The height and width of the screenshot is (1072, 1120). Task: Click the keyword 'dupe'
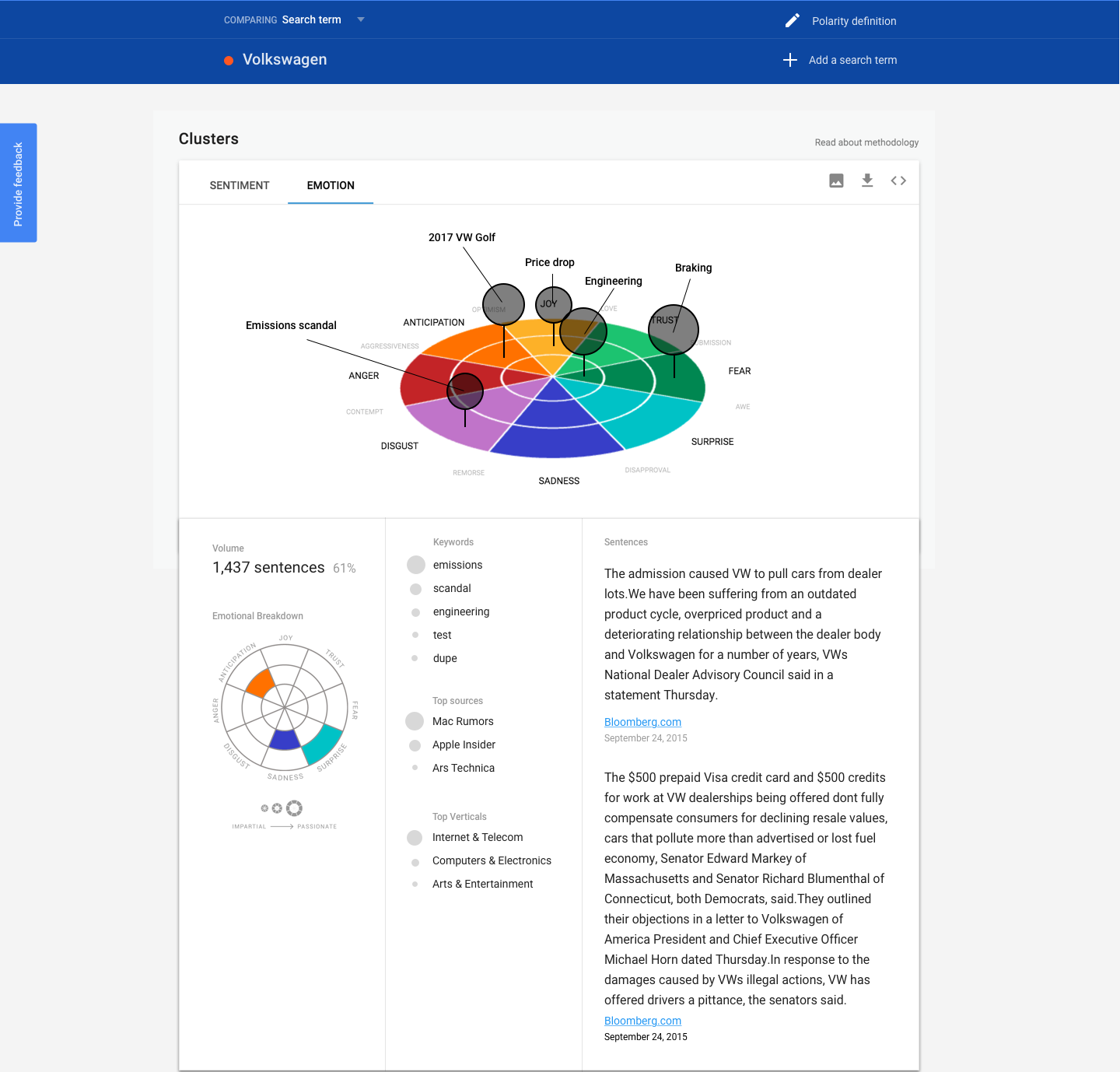(445, 658)
